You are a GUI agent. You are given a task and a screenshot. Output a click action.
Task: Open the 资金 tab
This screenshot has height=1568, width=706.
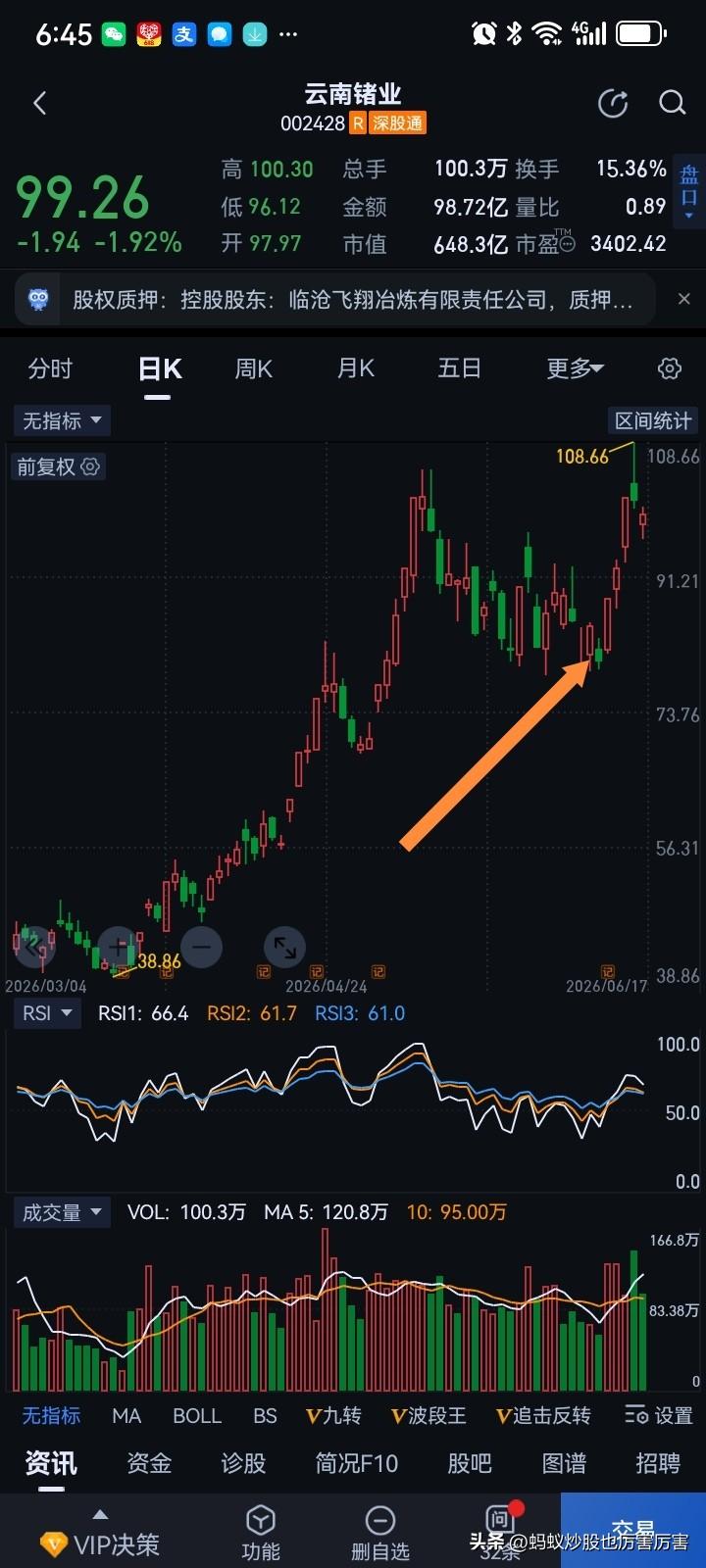(149, 1463)
